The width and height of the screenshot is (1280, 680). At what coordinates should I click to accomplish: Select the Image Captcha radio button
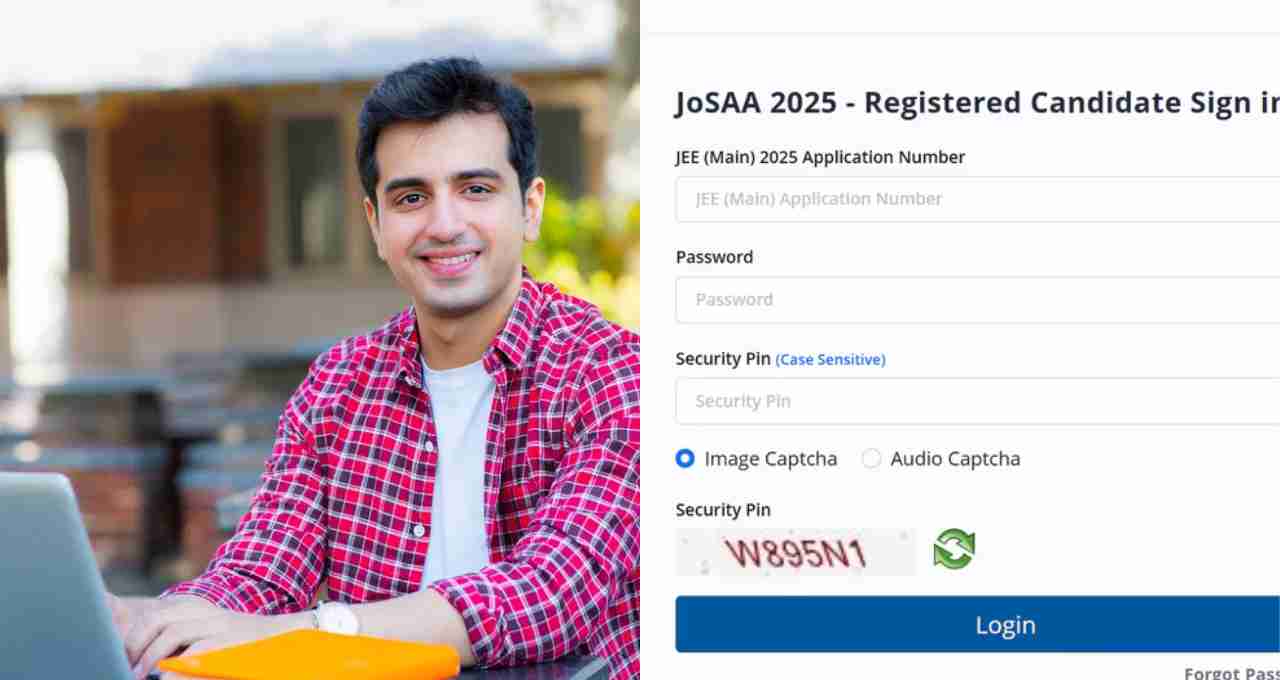click(685, 459)
